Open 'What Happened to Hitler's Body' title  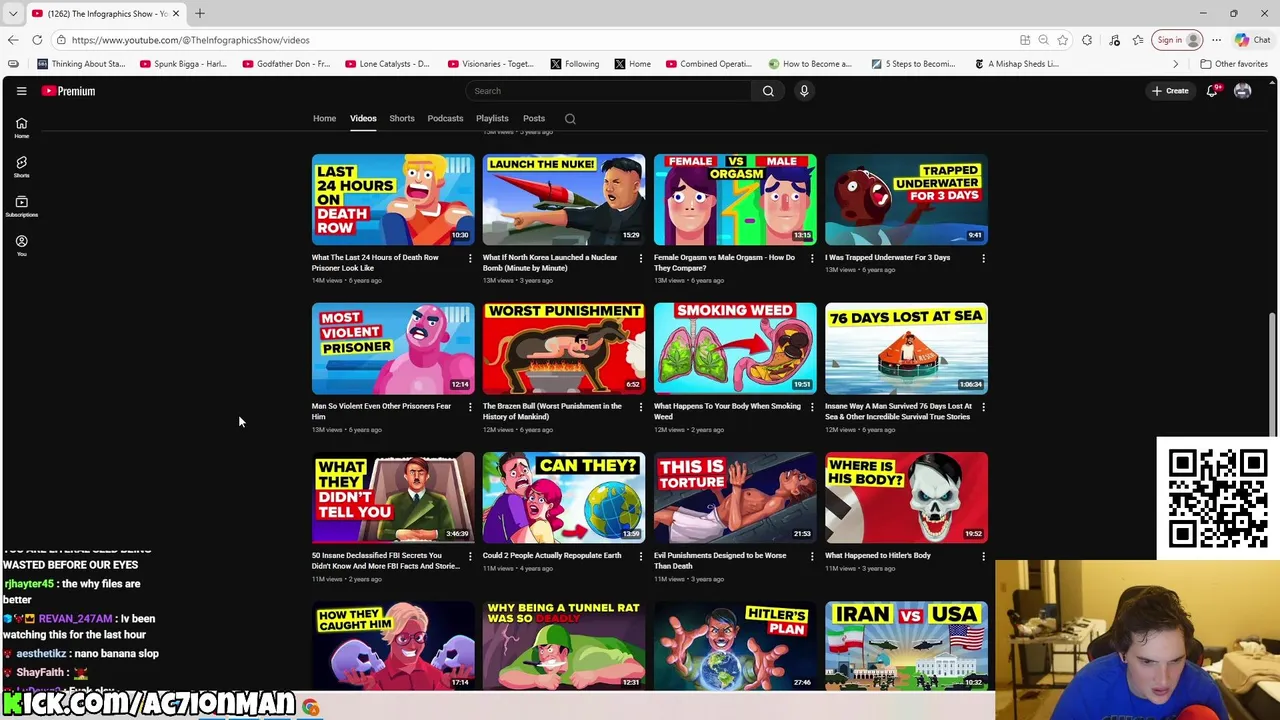click(878, 556)
